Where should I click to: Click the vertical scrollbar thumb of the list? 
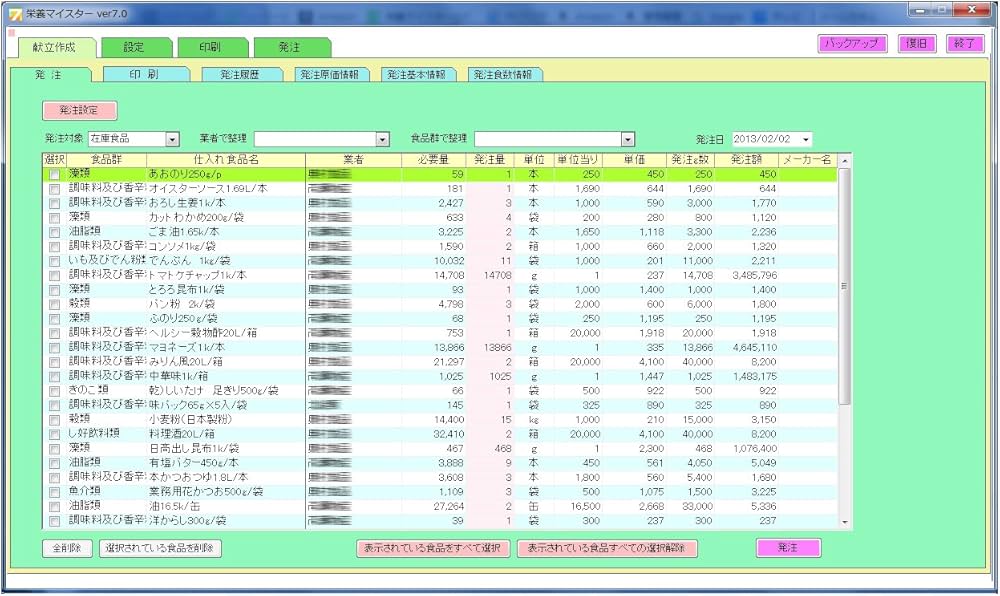coord(845,285)
